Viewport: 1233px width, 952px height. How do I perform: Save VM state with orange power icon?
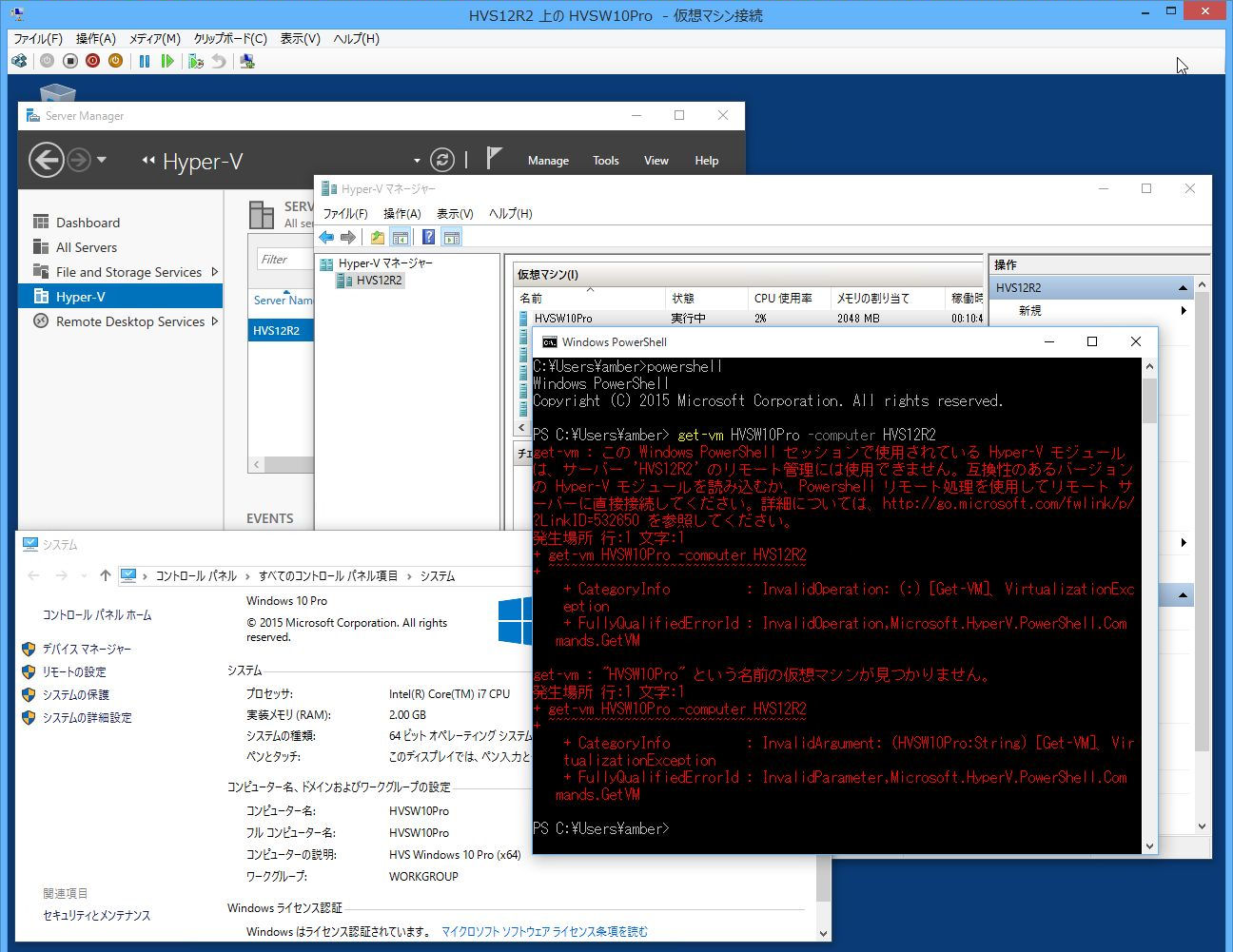(x=115, y=61)
